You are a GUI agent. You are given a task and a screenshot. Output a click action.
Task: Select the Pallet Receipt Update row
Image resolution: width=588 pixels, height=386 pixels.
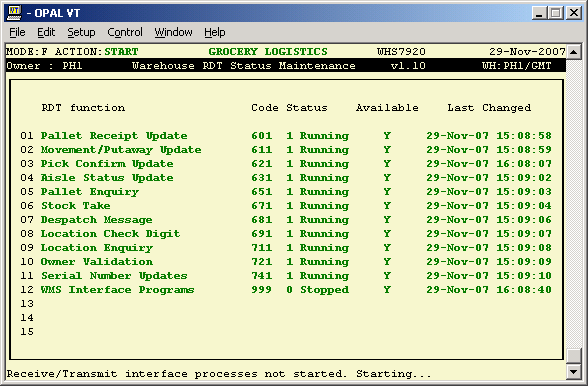(286, 136)
